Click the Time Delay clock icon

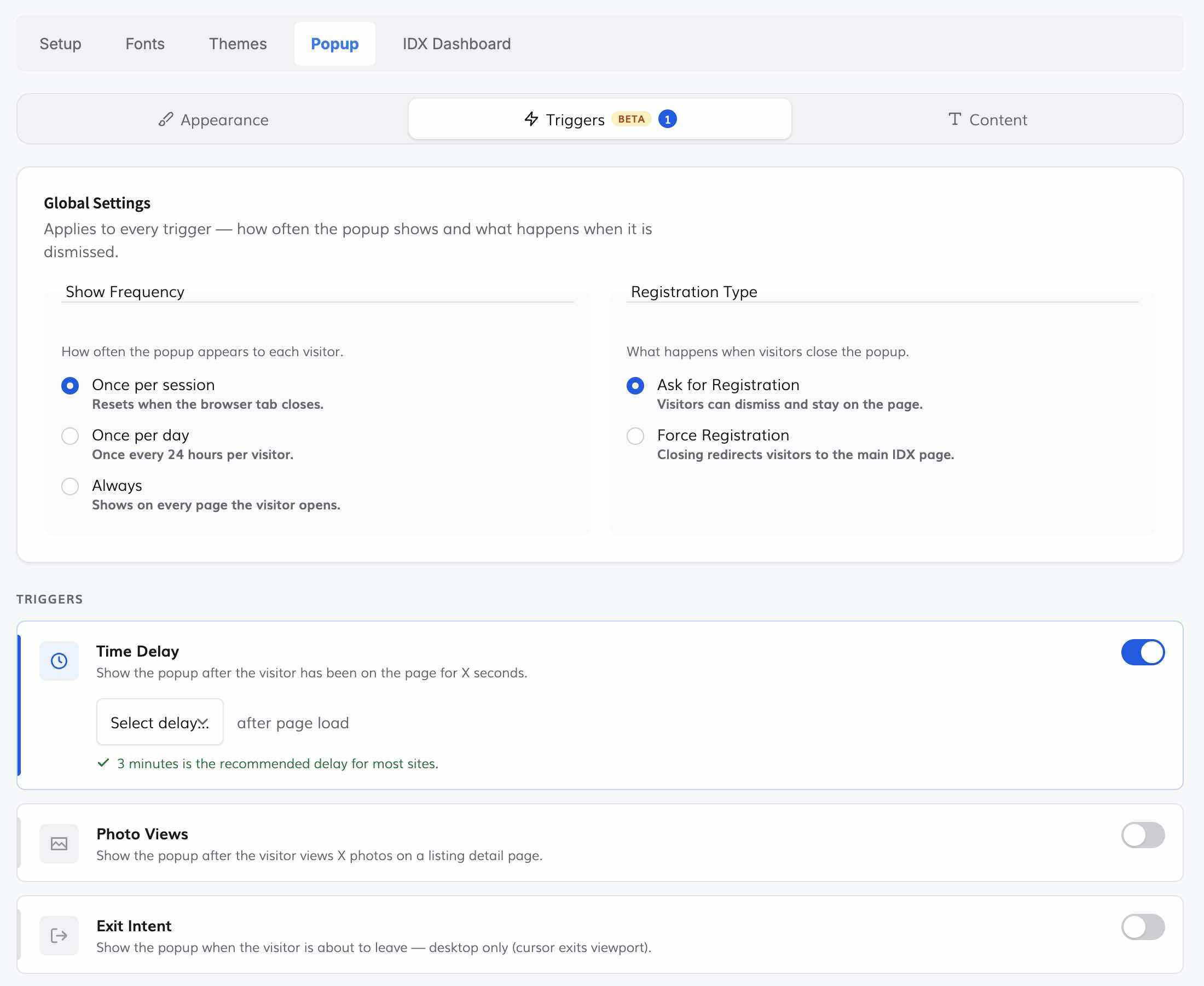(59, 660)
